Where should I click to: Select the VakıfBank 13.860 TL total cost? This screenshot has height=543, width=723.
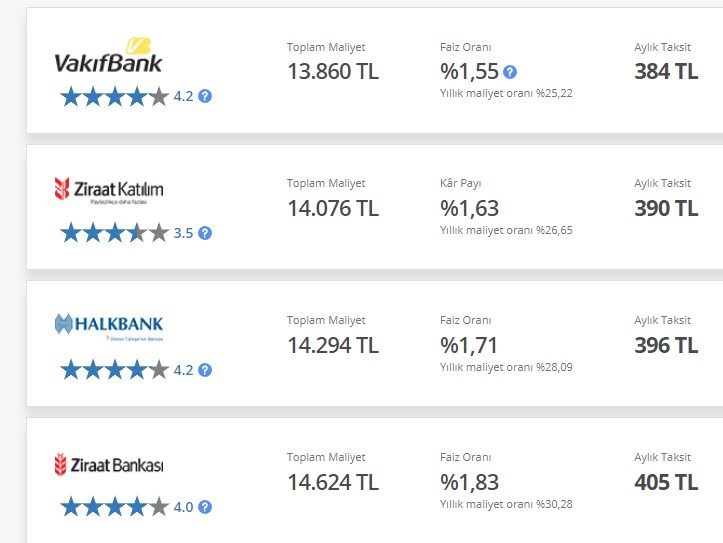click(x=333, y=71)
